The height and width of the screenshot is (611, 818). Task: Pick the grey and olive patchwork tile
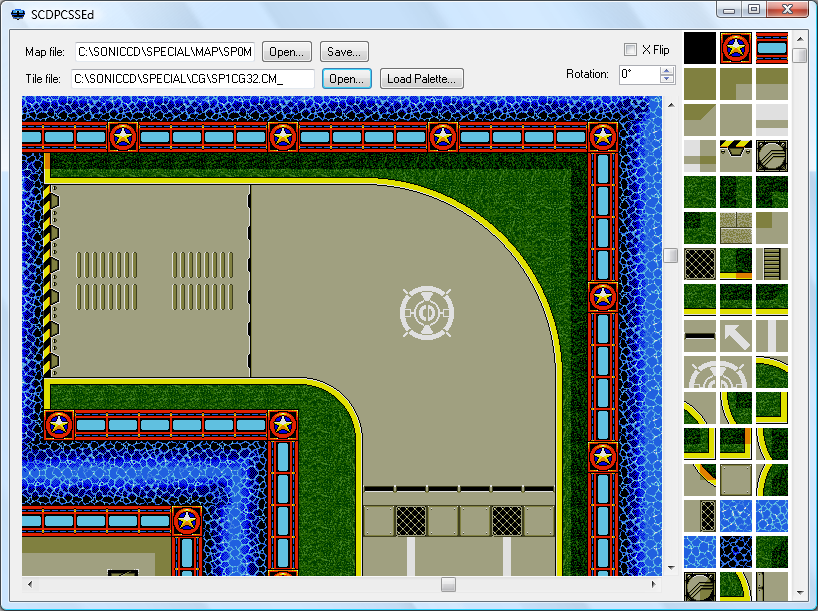coord(700,156)
